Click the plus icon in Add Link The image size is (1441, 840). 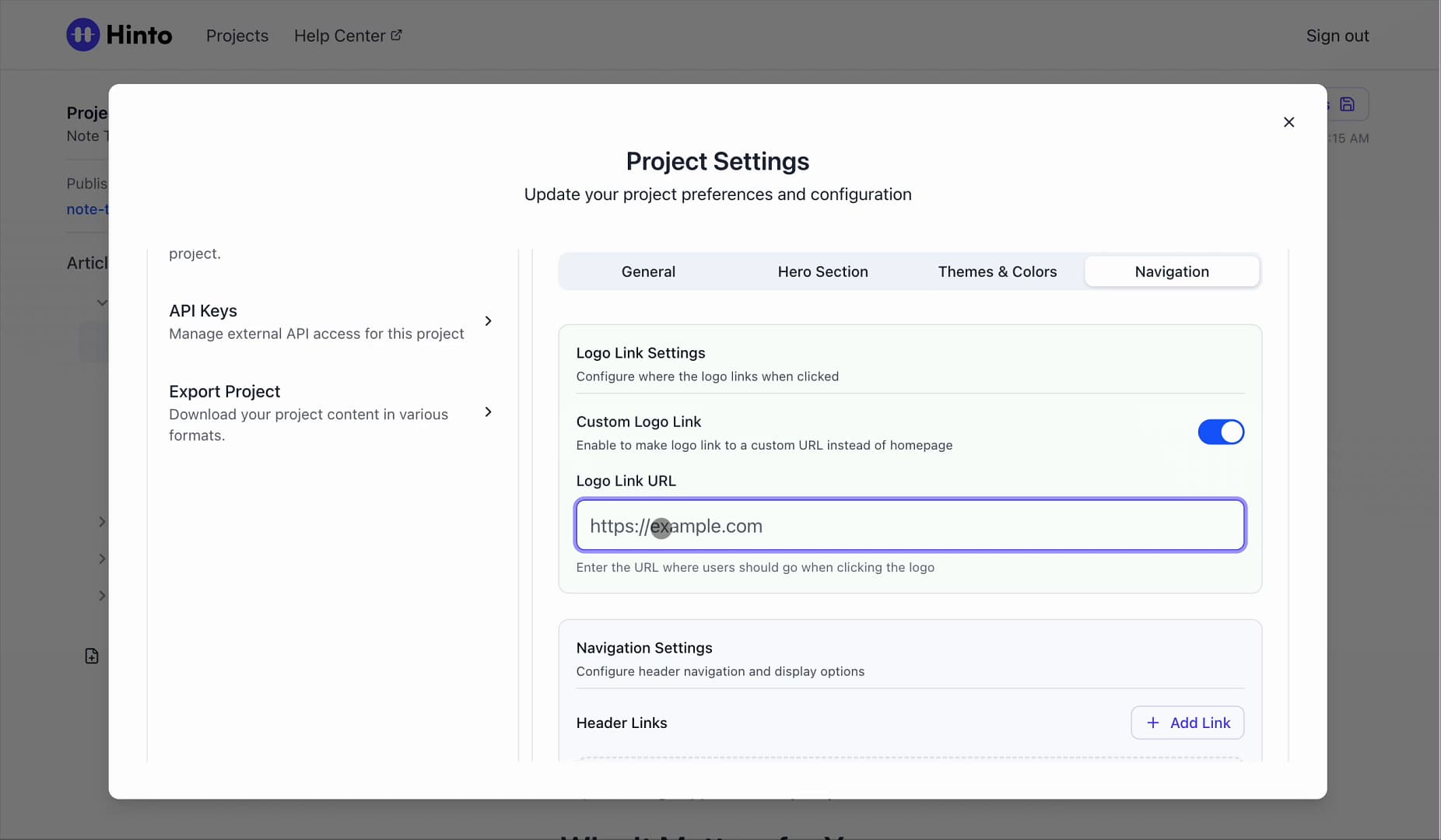point(1153,723)
